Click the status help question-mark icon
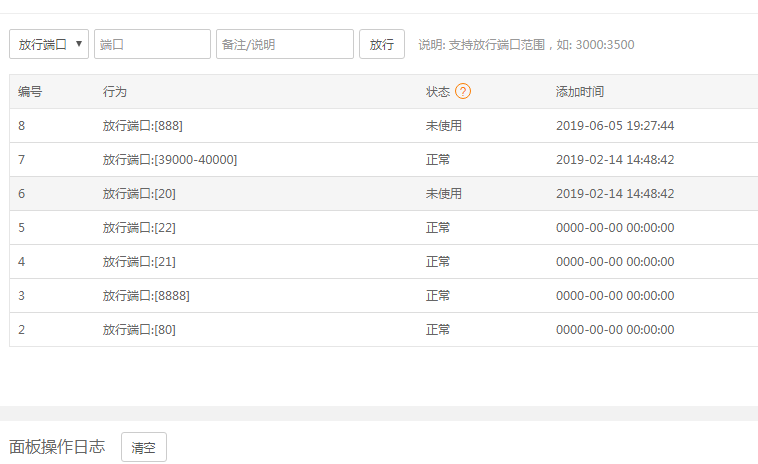This screenshot has width=758, height=464. (x=463, y=91)
